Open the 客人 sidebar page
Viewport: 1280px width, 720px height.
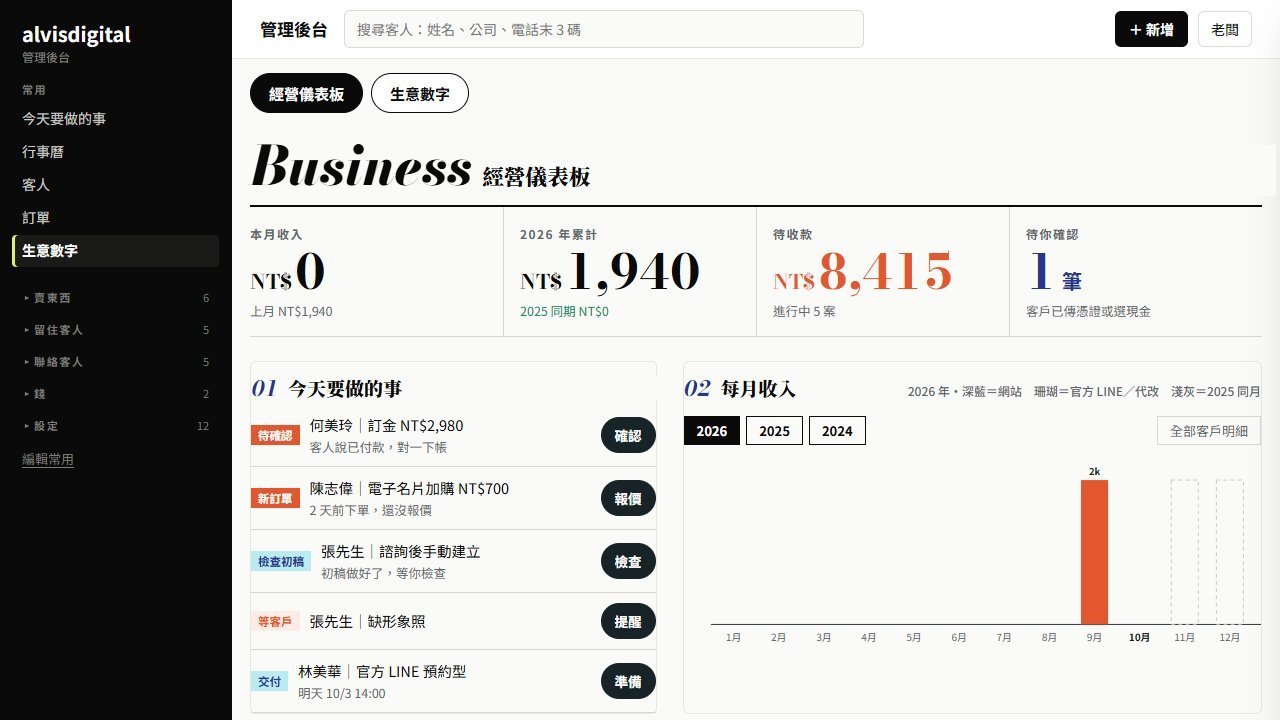pyautogui.click(x=115, y=185)
